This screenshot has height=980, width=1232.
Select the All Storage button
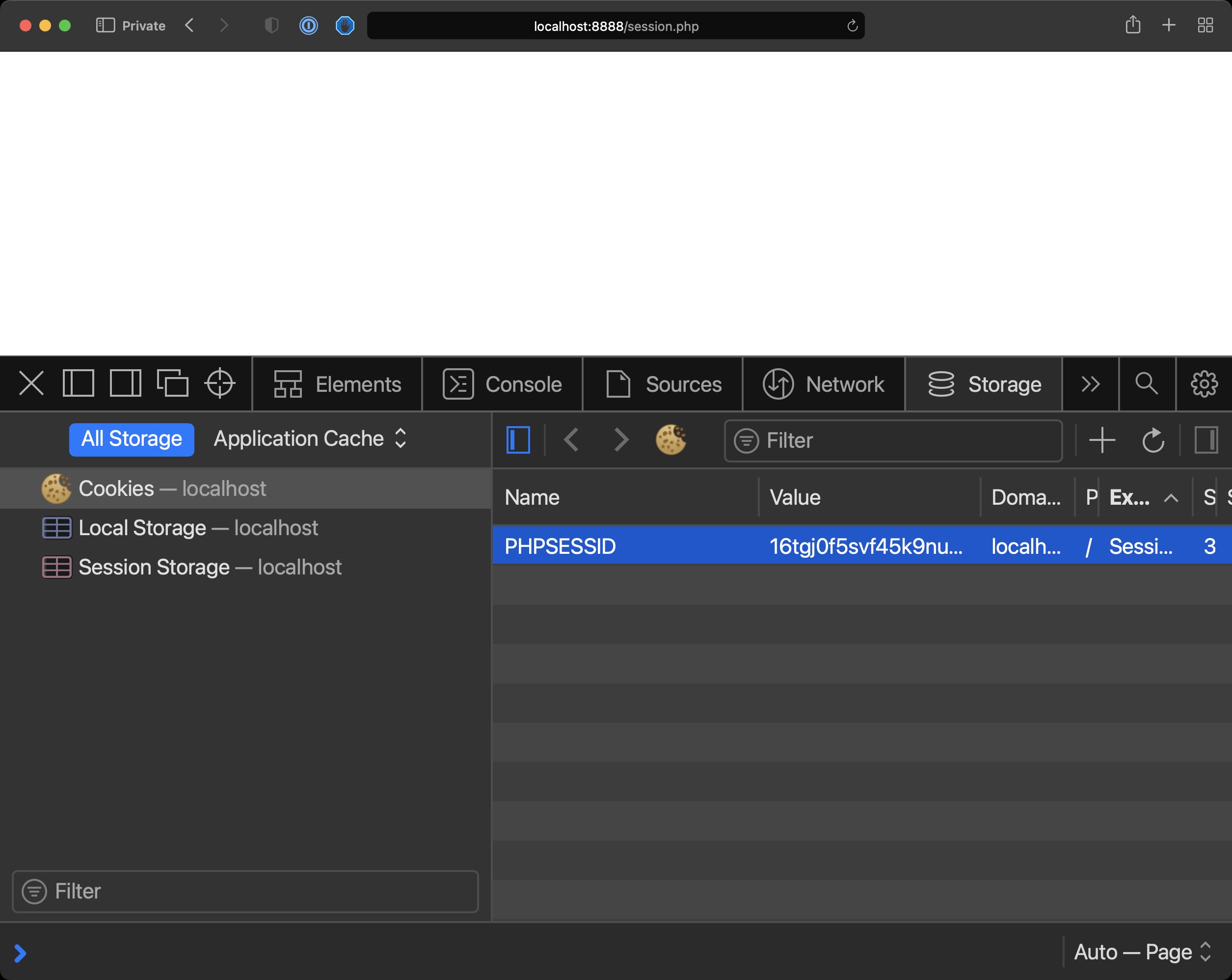click(132, 438)
